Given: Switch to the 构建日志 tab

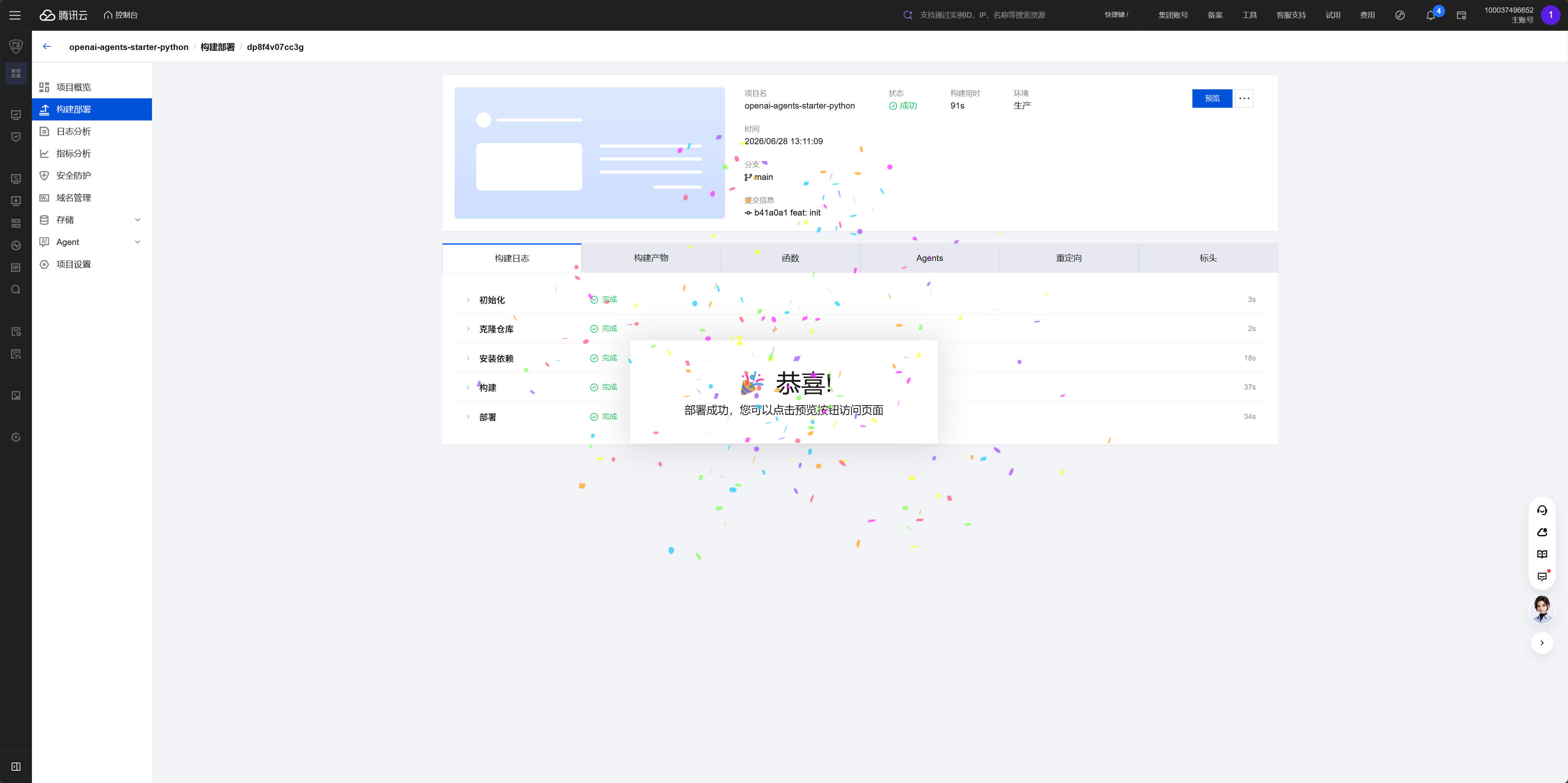Looking at the screenshot, I should (512, 258).
